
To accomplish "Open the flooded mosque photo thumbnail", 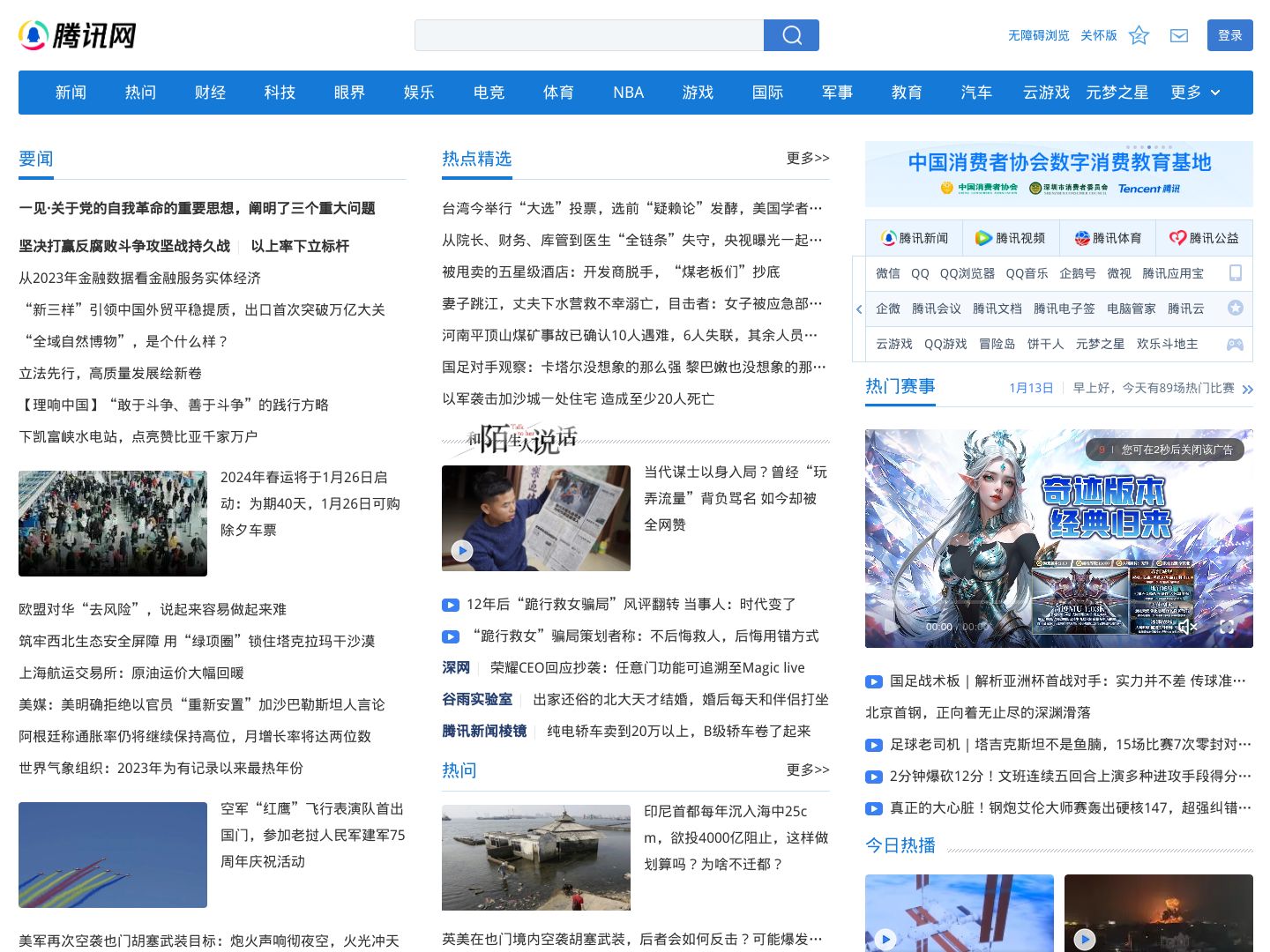I will tap(536, 858).
